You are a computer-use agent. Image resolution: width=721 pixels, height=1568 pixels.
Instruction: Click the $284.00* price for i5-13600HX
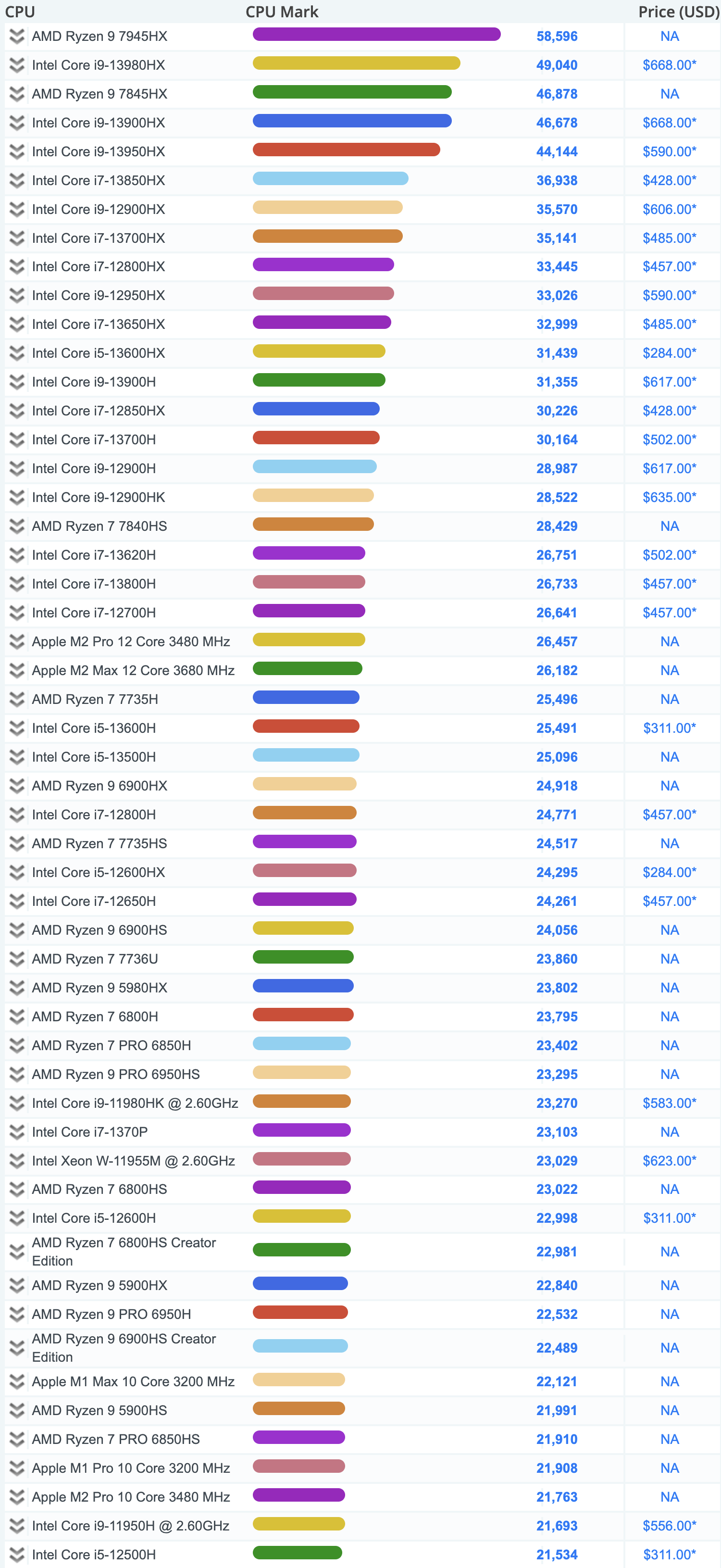[x=669, y=353]
